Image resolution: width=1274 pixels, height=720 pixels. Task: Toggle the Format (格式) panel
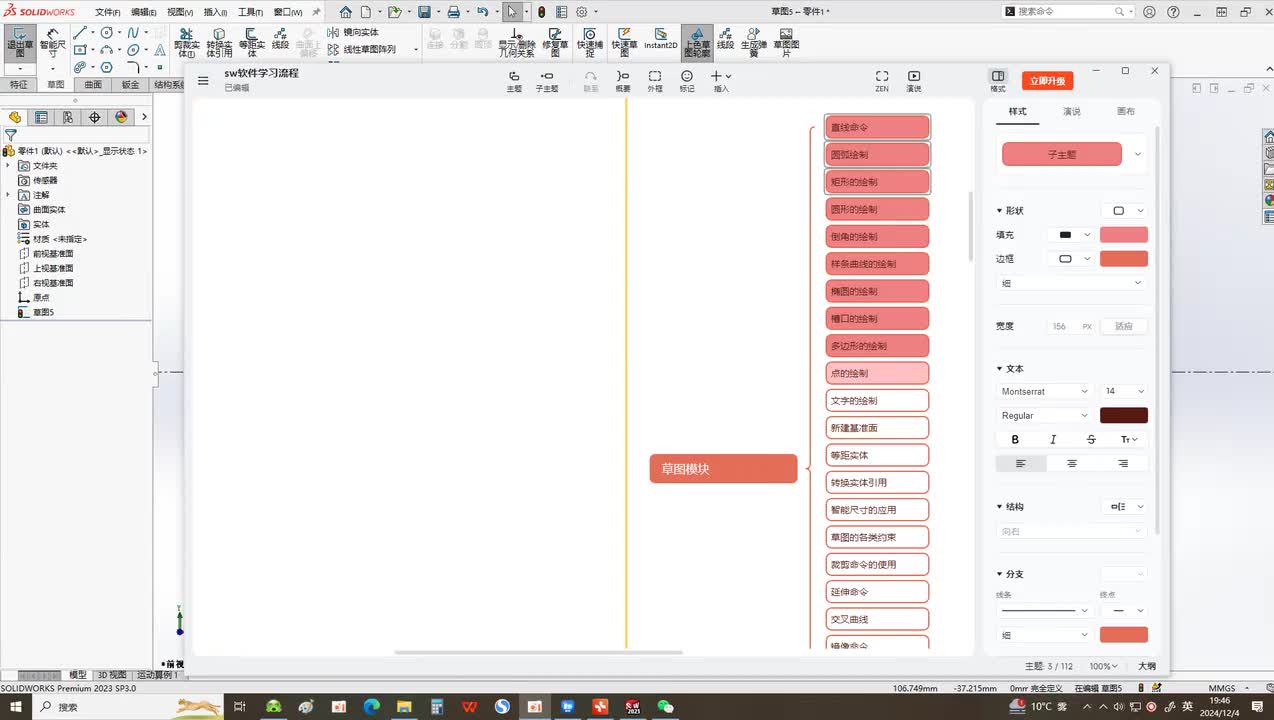(x=998, y=81)
